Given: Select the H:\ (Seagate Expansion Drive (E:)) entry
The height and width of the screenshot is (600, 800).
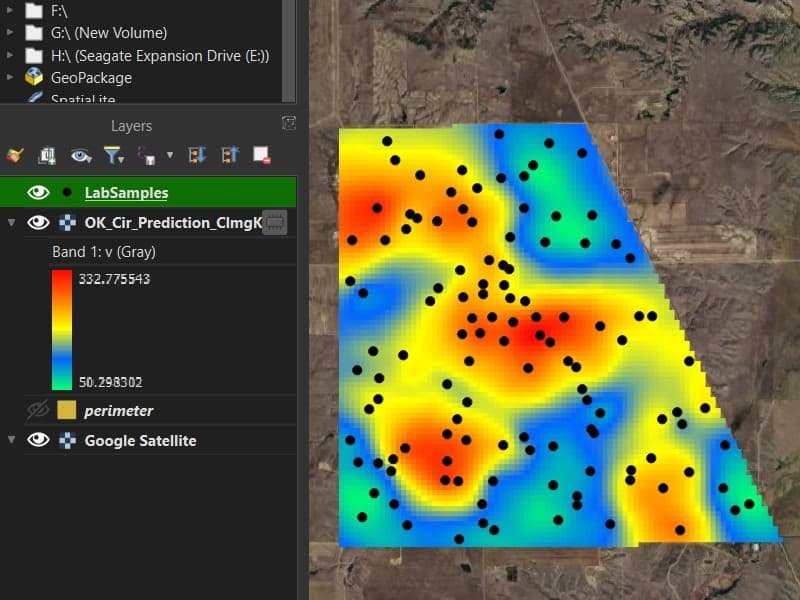Looking at the screenshot, I should [x=160, y=56].
